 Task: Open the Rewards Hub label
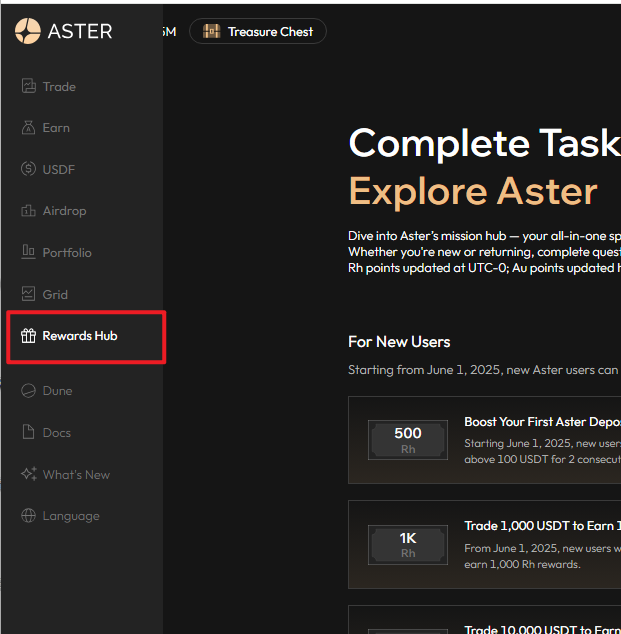tap(80, 336)
